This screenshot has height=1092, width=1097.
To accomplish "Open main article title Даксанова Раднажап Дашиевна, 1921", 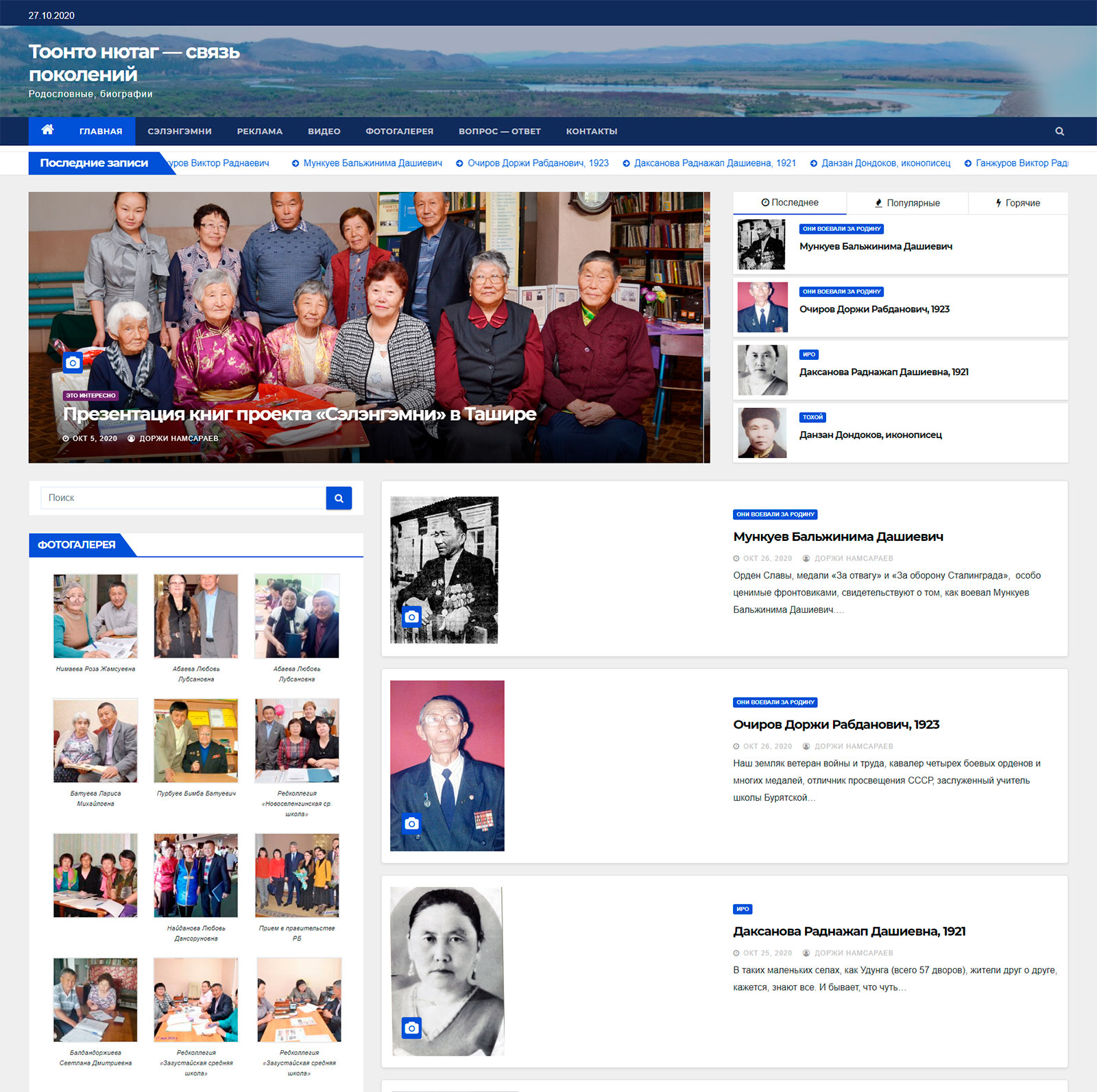I will [849, 932].
